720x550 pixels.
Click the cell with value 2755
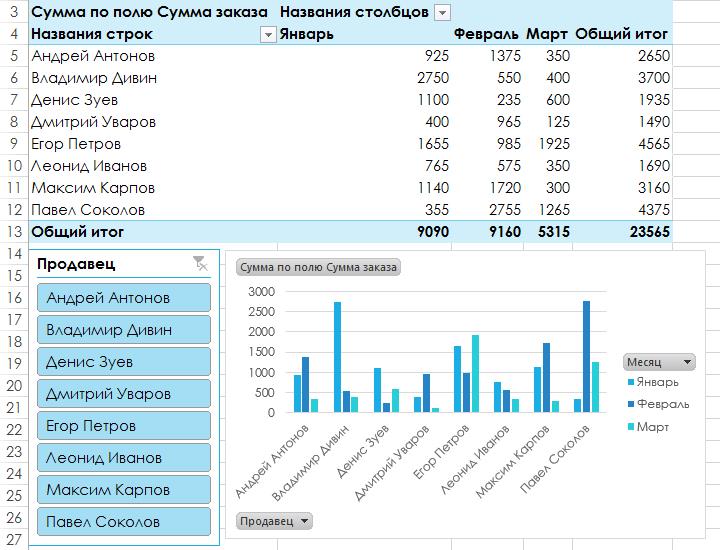point(487,210)
